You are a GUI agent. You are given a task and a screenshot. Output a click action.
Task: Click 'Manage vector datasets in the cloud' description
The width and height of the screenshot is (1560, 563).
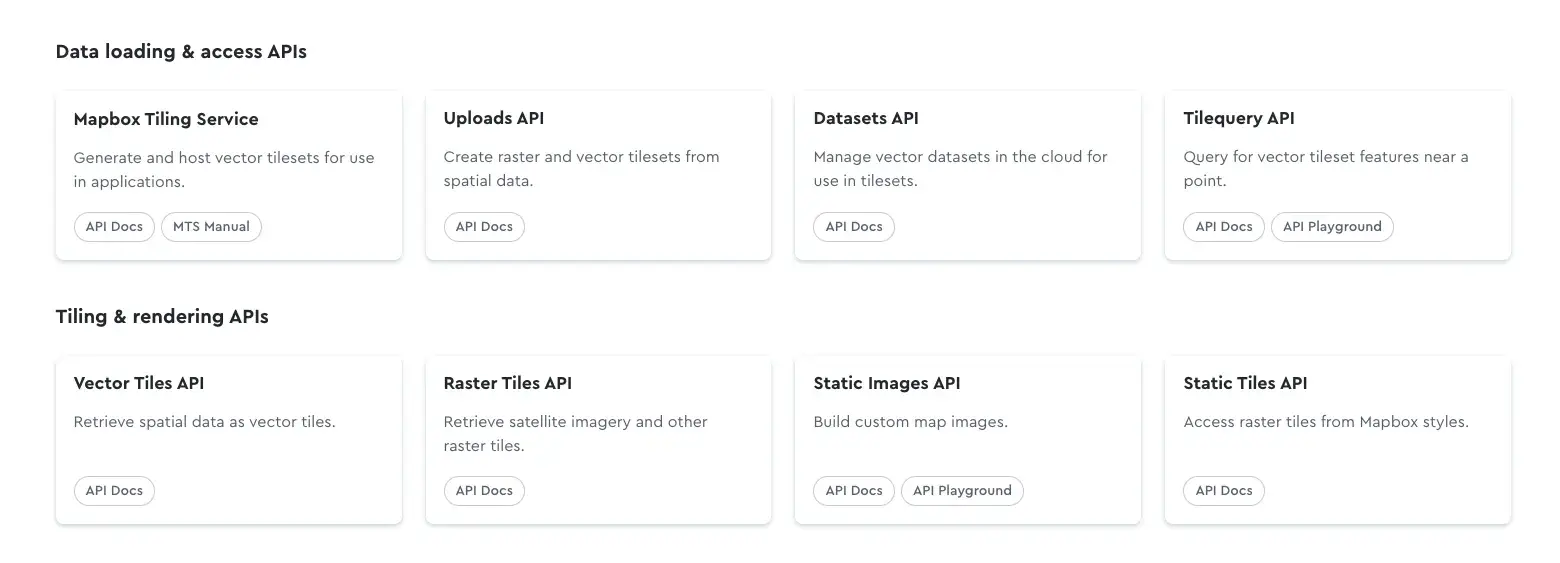tap(961, 169)
